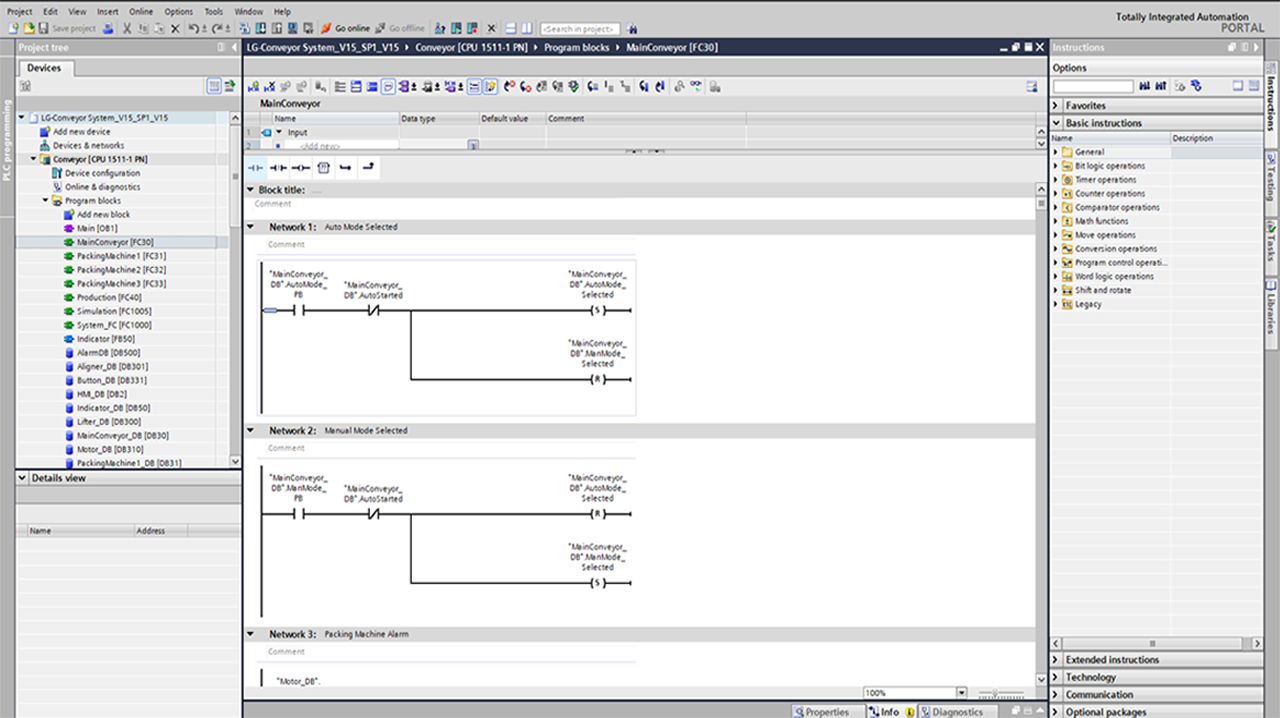Insert a normally open contact
The width and height of the screenshot is (1280, 718).
255,168
